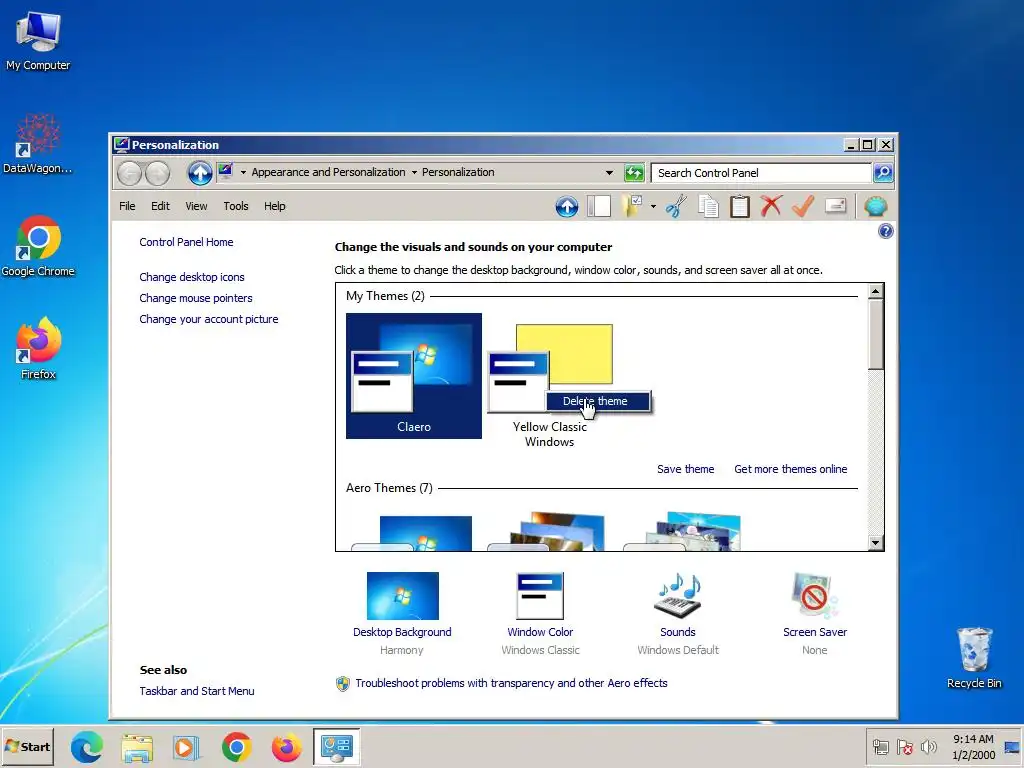
Task: Open Change desktop icons link
Action: [x=191, y=278]
